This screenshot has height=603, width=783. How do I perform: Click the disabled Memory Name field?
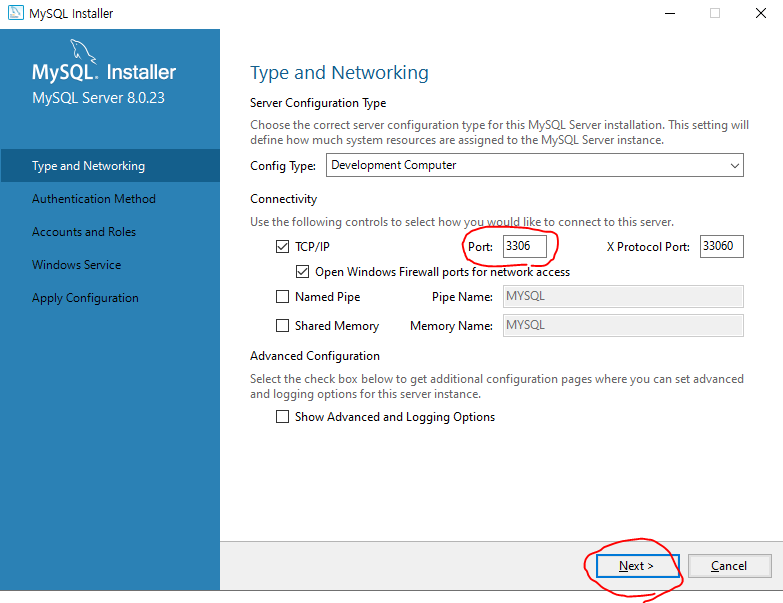623,325
